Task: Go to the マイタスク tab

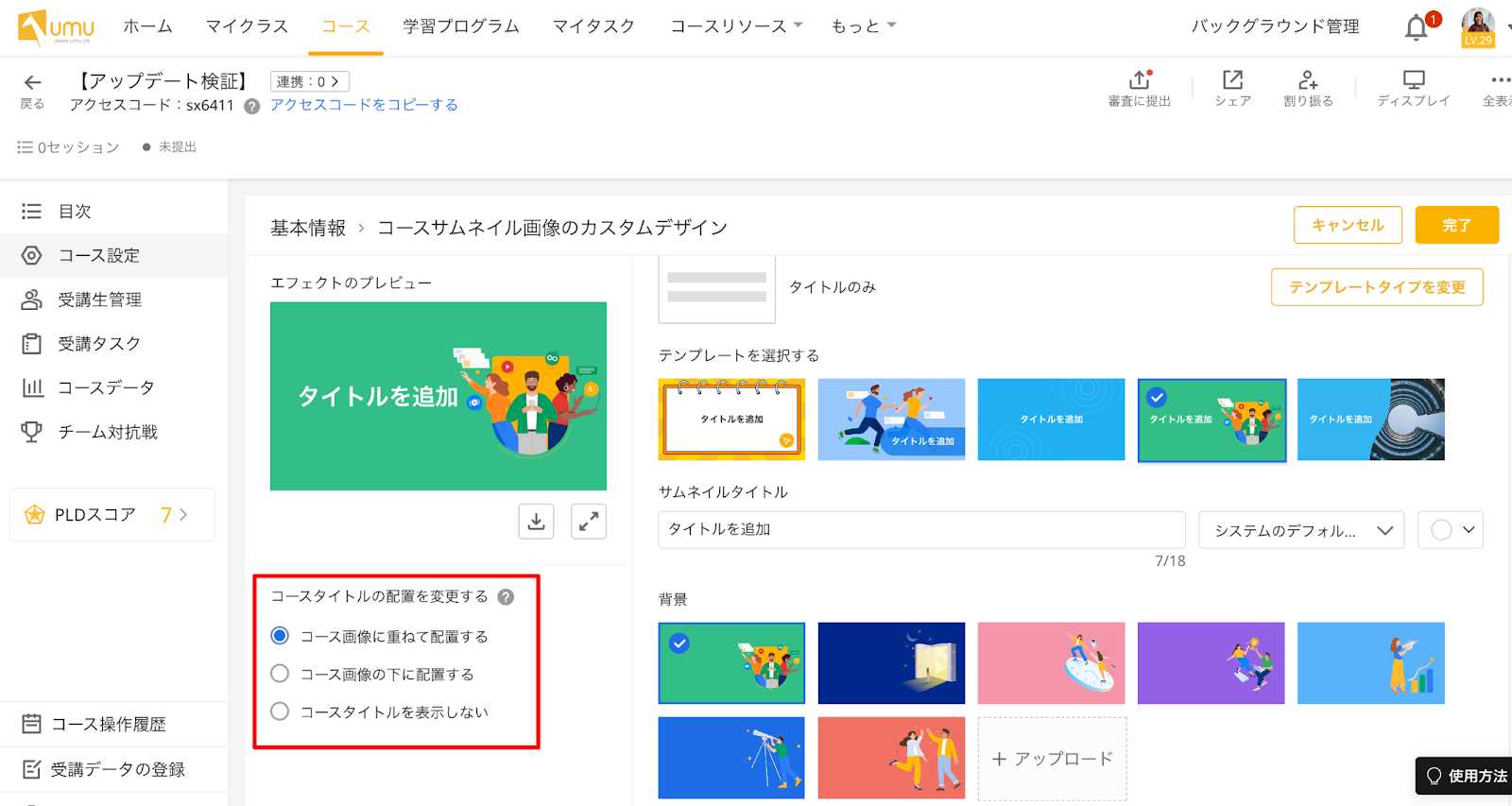Action: click(x=593, y=26)
